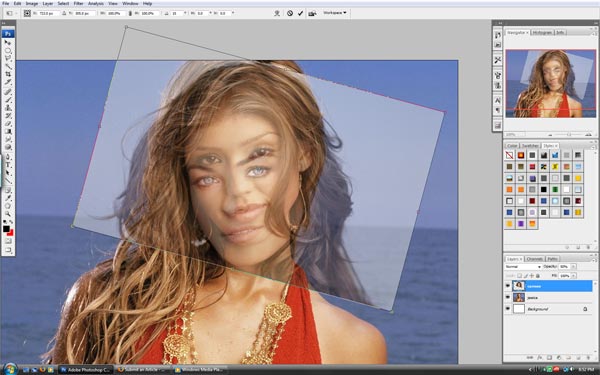This screenshot has width=600, height=375.
Task: Click the Link layers icon in Layers panel
Action: (x=530, y=358)
